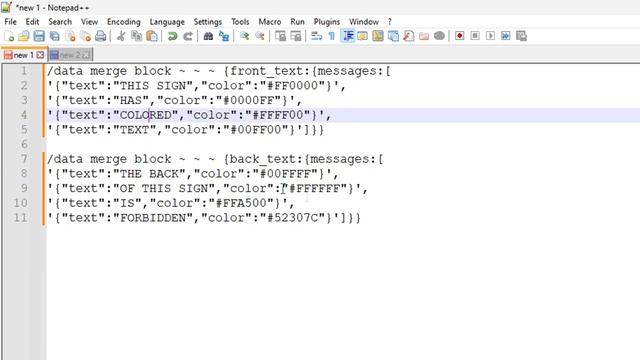
Task: Click the color value "#0000FF" on line 3
Action: pos(249,100)
